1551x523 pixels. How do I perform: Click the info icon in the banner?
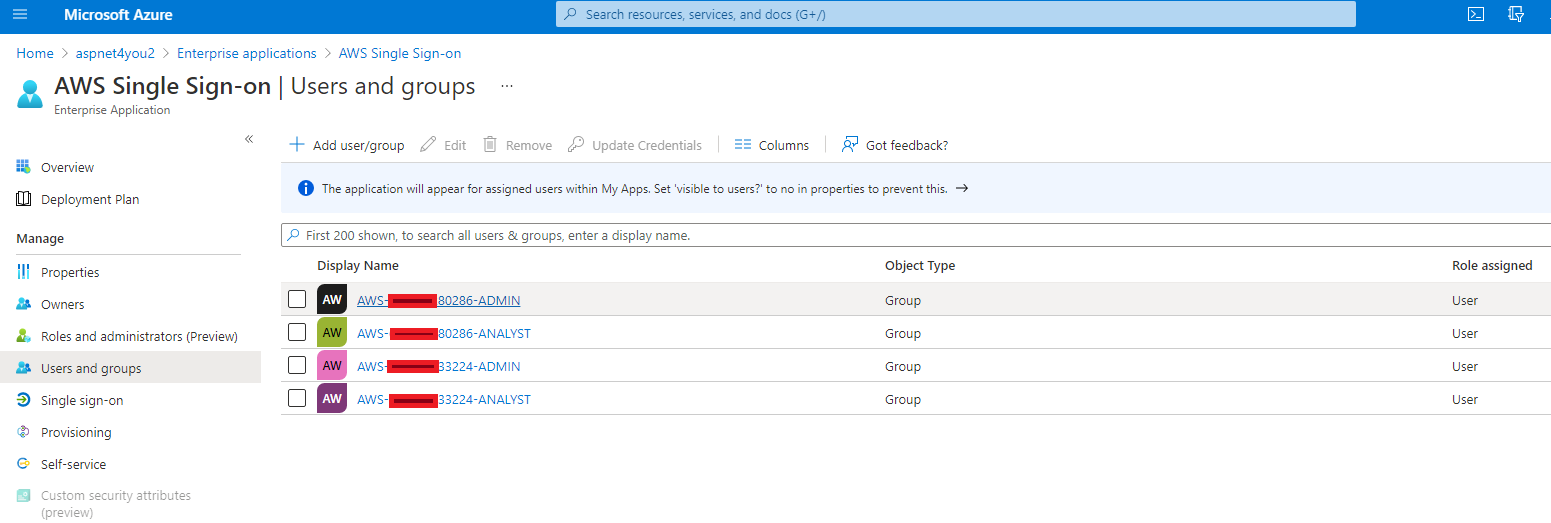point(305,188)
